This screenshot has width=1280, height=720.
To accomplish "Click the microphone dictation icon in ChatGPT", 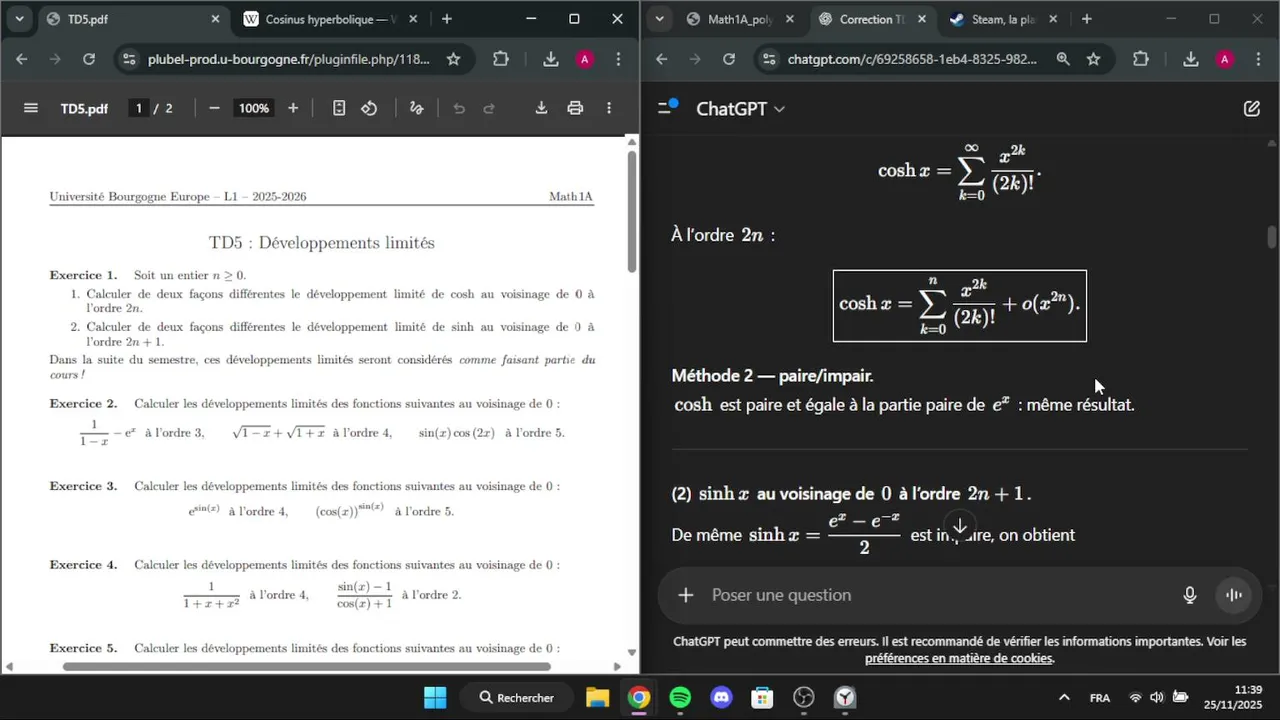I will [x=1190, y=595].
